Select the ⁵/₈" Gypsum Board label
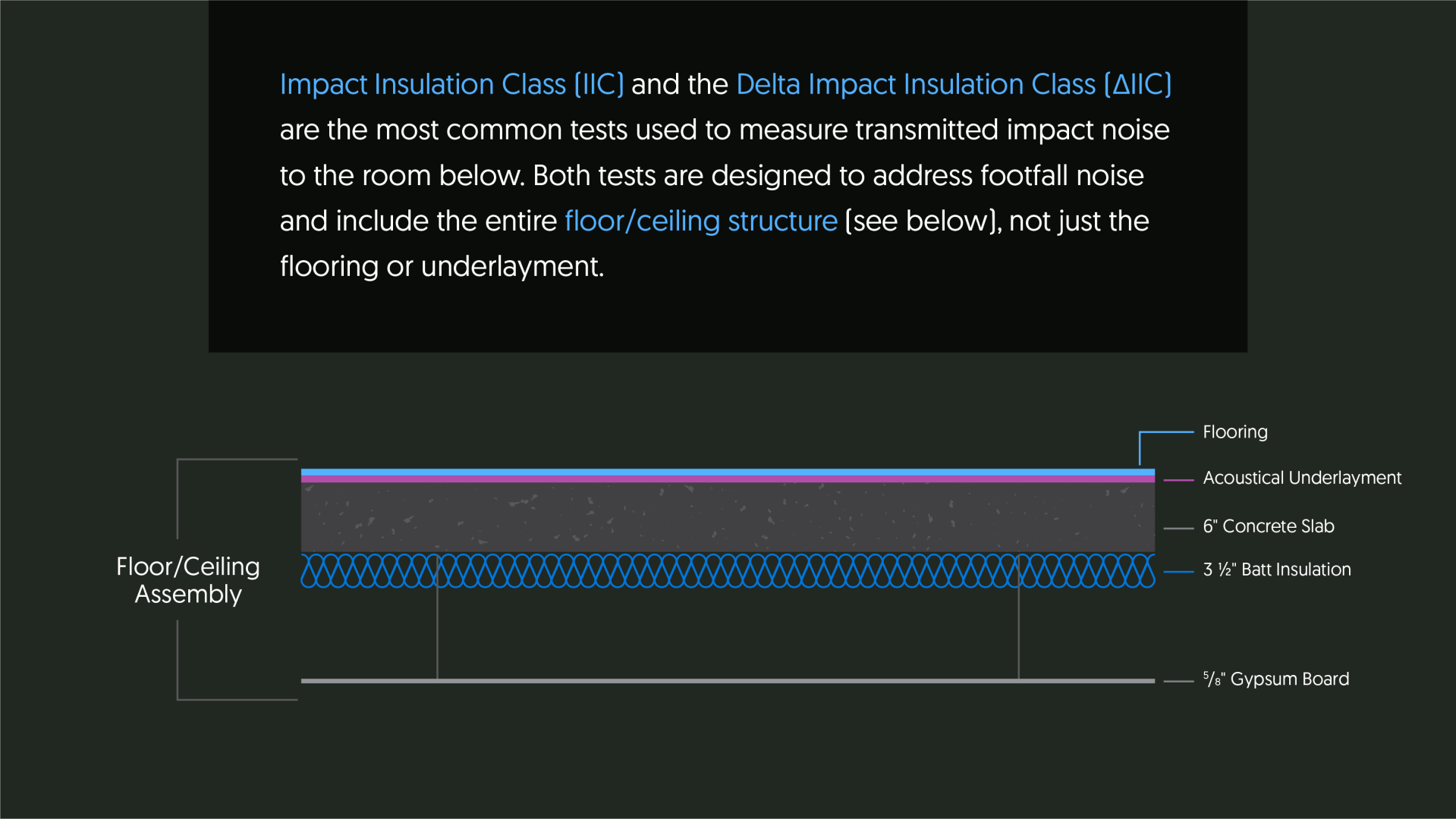This screenshot has width=1456, height=819. pos(1276,679)
